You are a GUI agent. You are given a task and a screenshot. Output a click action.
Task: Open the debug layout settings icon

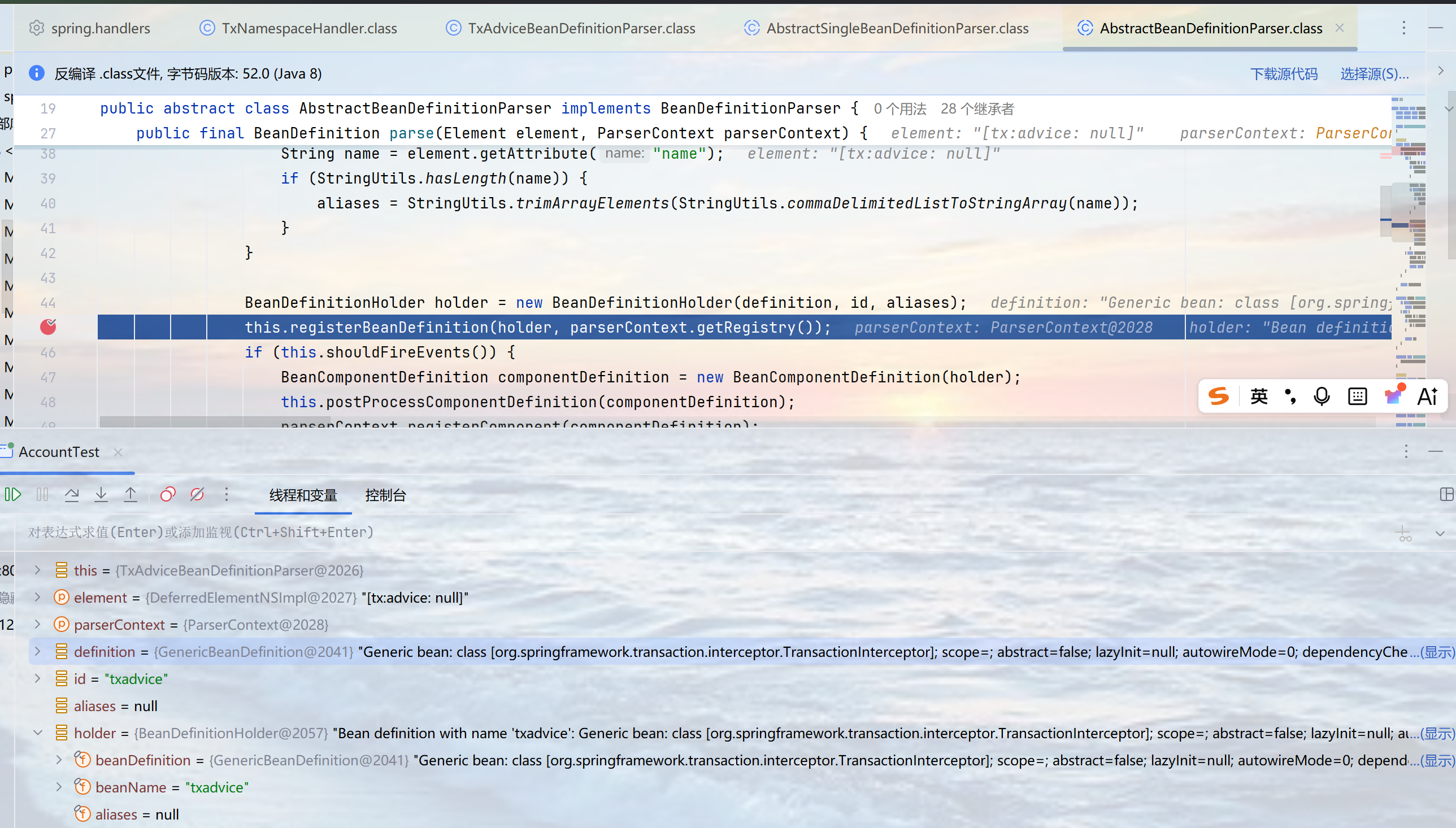click(1446, 495)
